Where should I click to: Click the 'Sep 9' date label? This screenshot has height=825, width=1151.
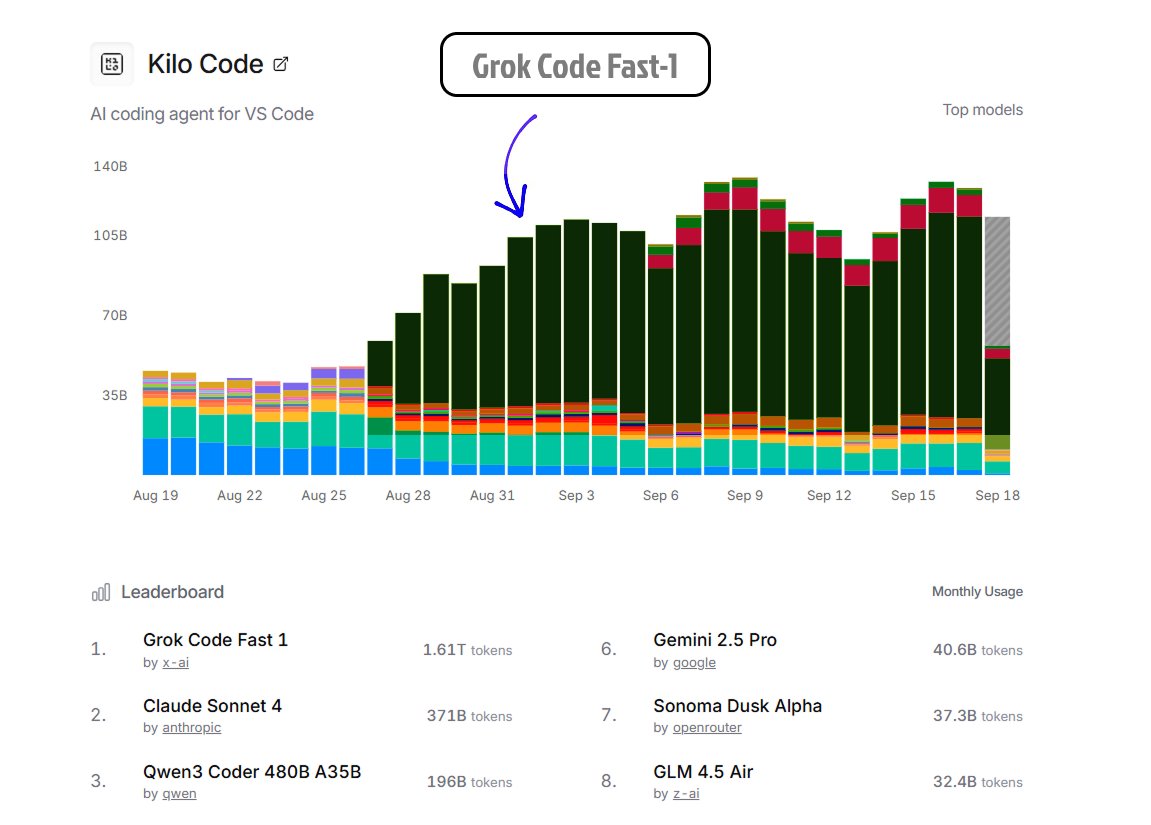click(x=744, y=495)
